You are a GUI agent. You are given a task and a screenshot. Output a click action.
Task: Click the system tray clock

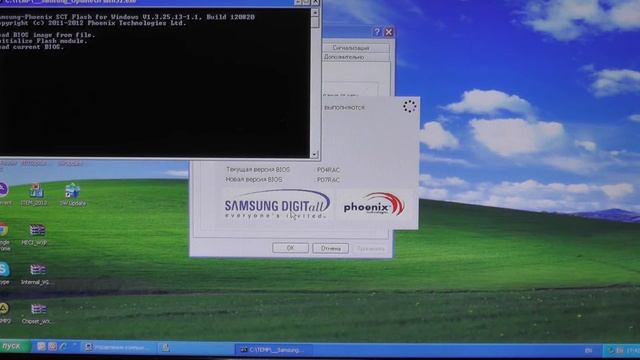point(633,350)
